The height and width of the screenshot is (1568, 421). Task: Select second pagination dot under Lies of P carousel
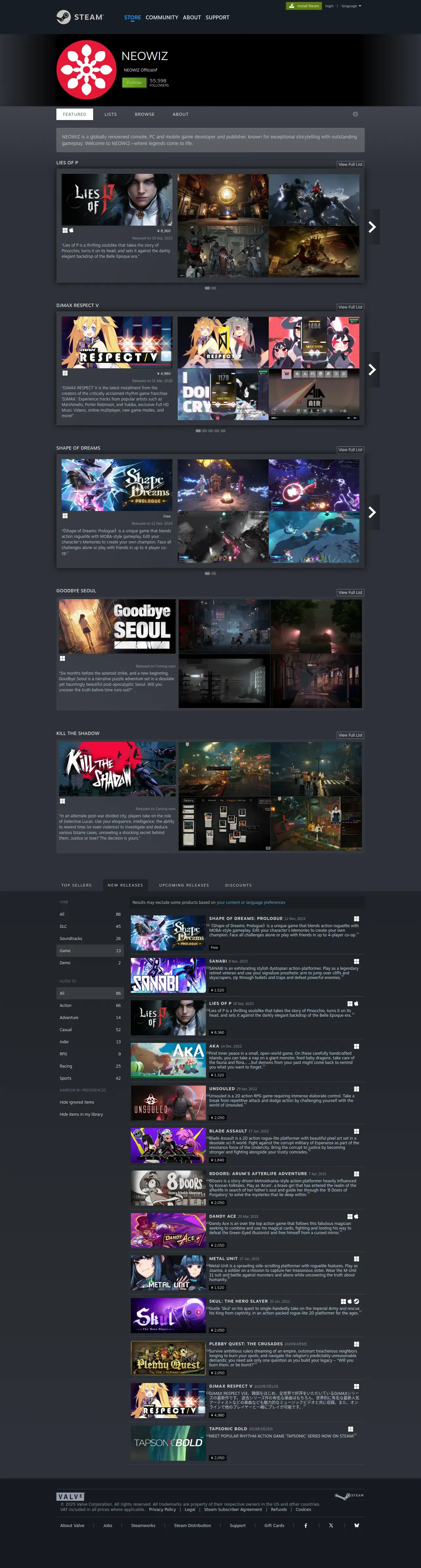213,288
